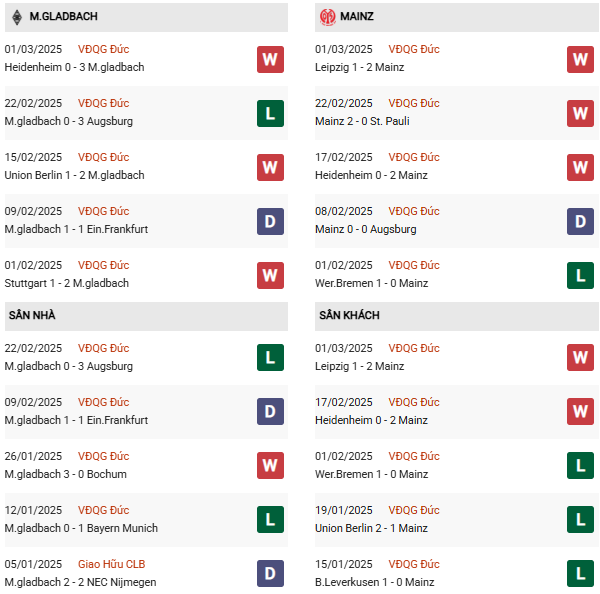The width and height of the screenshot is (600, 594).
Task: Click L badge for B.Leverkusen 1 - 0 Mainz
Action: point(580,574)
